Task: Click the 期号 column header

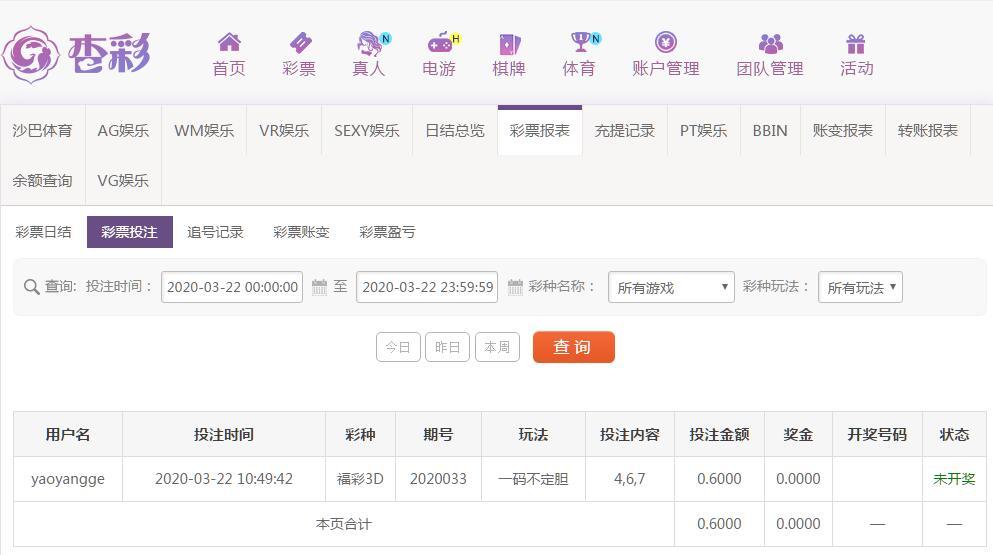Action: [x=438, y=435]
